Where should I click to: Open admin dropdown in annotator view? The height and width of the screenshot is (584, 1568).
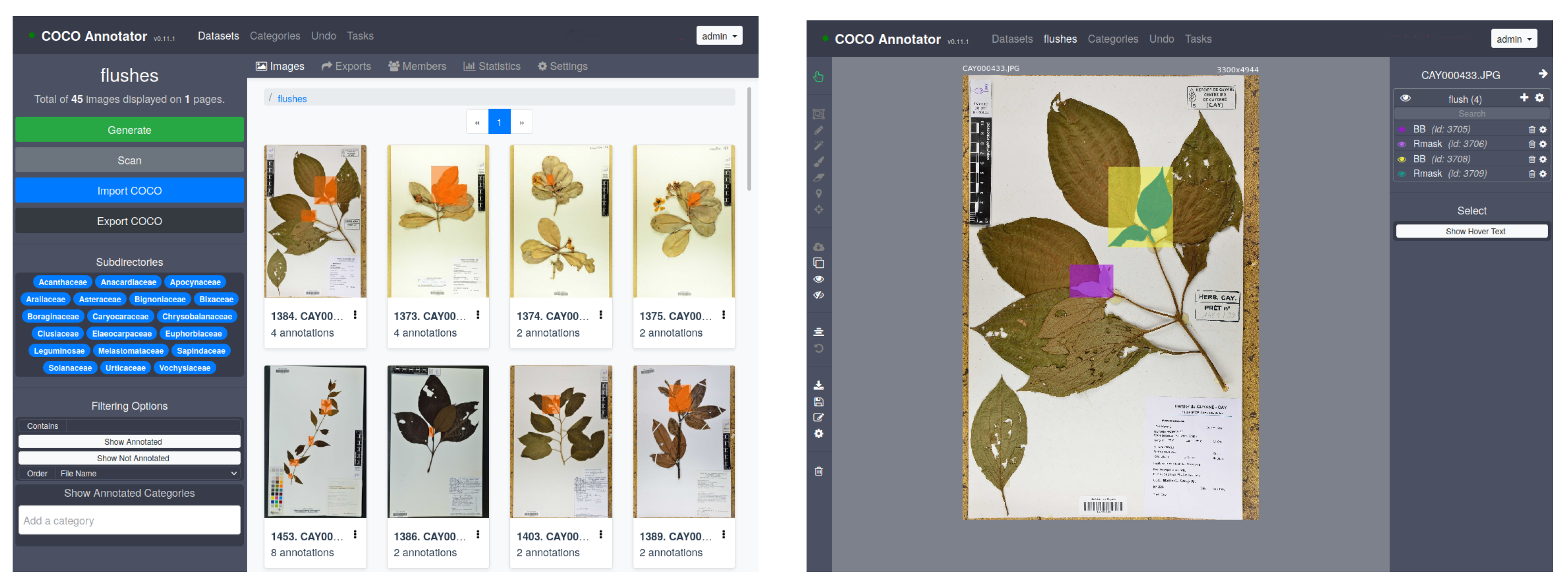pyautogui.click(x=1513, y=39)
